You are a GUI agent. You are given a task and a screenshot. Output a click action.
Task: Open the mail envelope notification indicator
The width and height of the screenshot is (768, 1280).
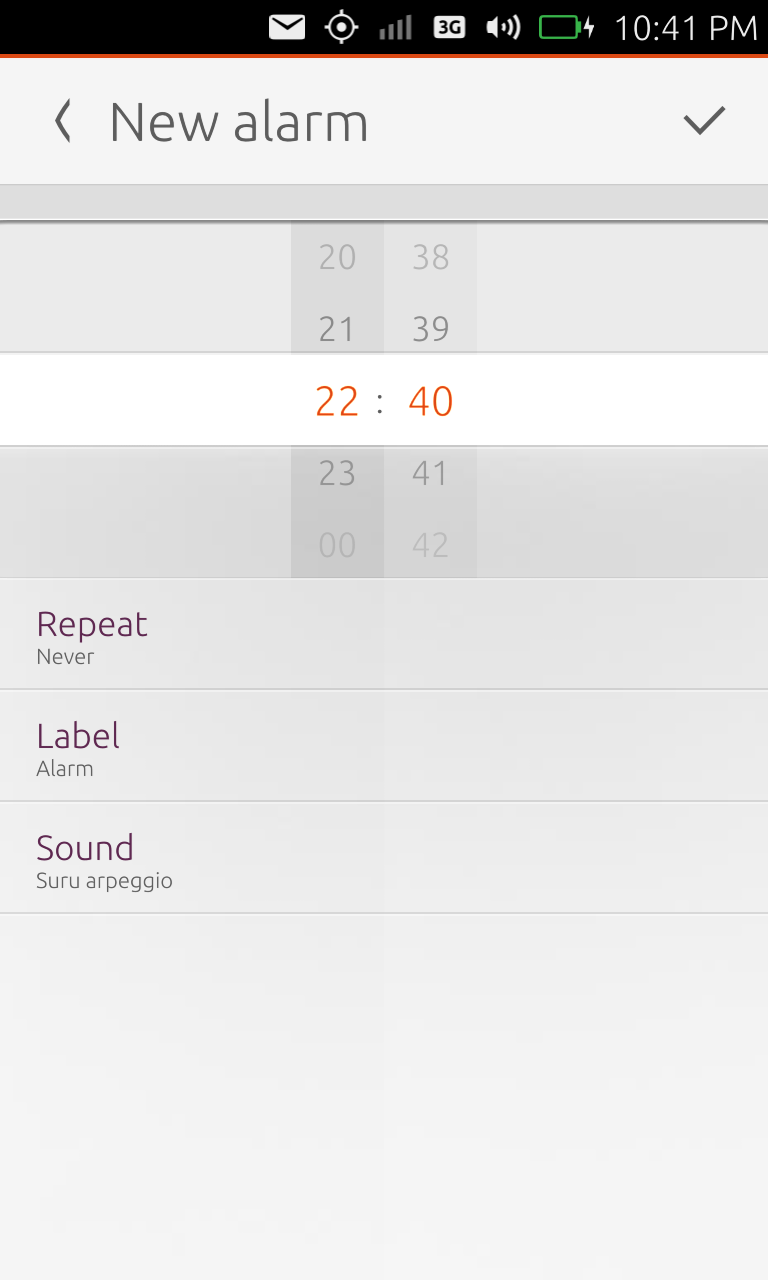coord(287,28)
